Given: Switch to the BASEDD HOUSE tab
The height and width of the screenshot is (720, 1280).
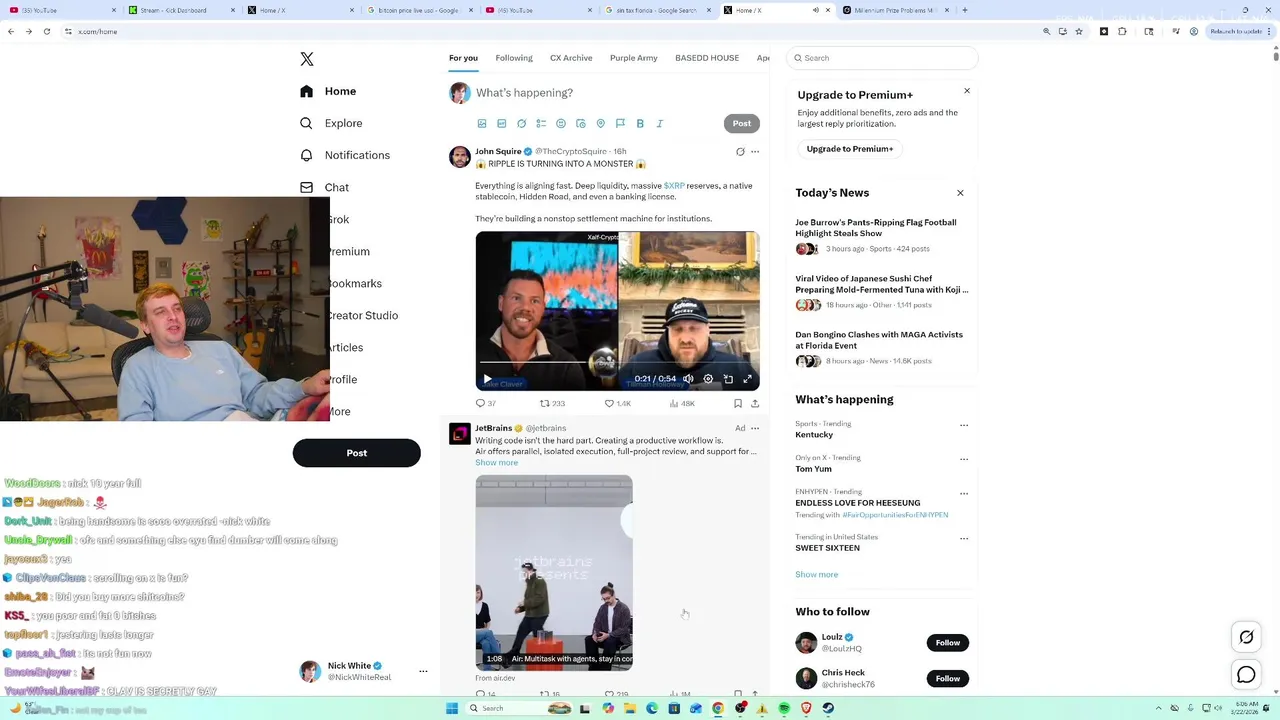Looking at the screenshot, I should tap(707, 58).
